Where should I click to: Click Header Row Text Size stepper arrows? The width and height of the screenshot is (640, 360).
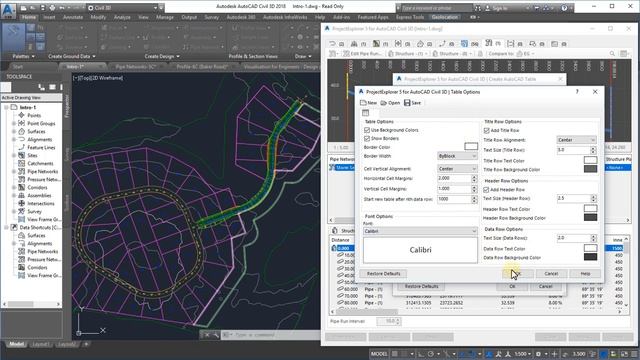click(x=593, y=198)
